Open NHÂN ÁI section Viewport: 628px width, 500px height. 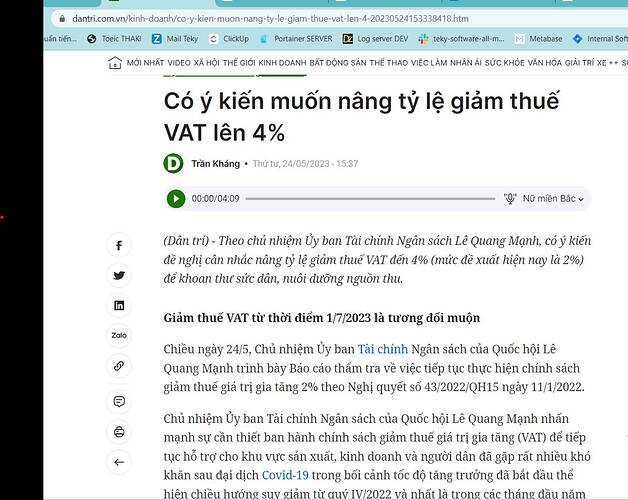[466, 63]
